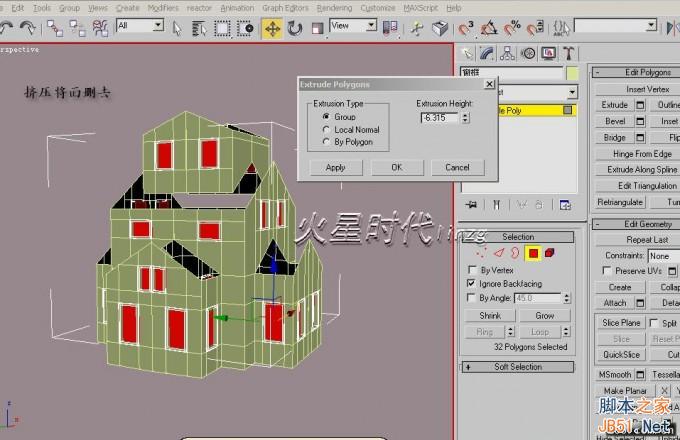Enable the Preserve UVs checkbox
Viewport: 680px width, 440px height.
607,271
